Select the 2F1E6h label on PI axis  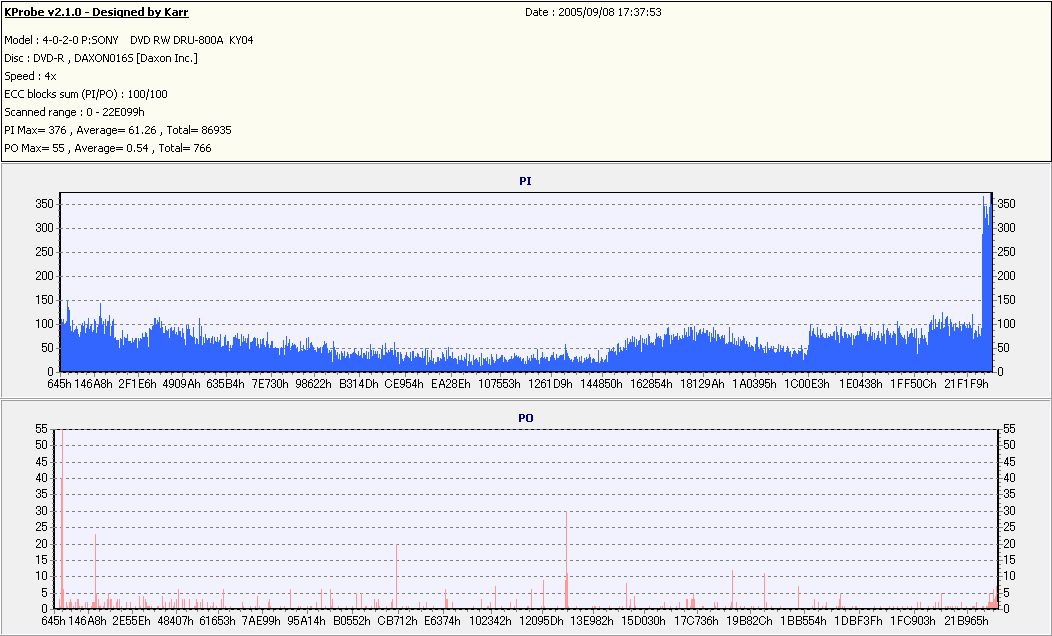pos(137,384)
